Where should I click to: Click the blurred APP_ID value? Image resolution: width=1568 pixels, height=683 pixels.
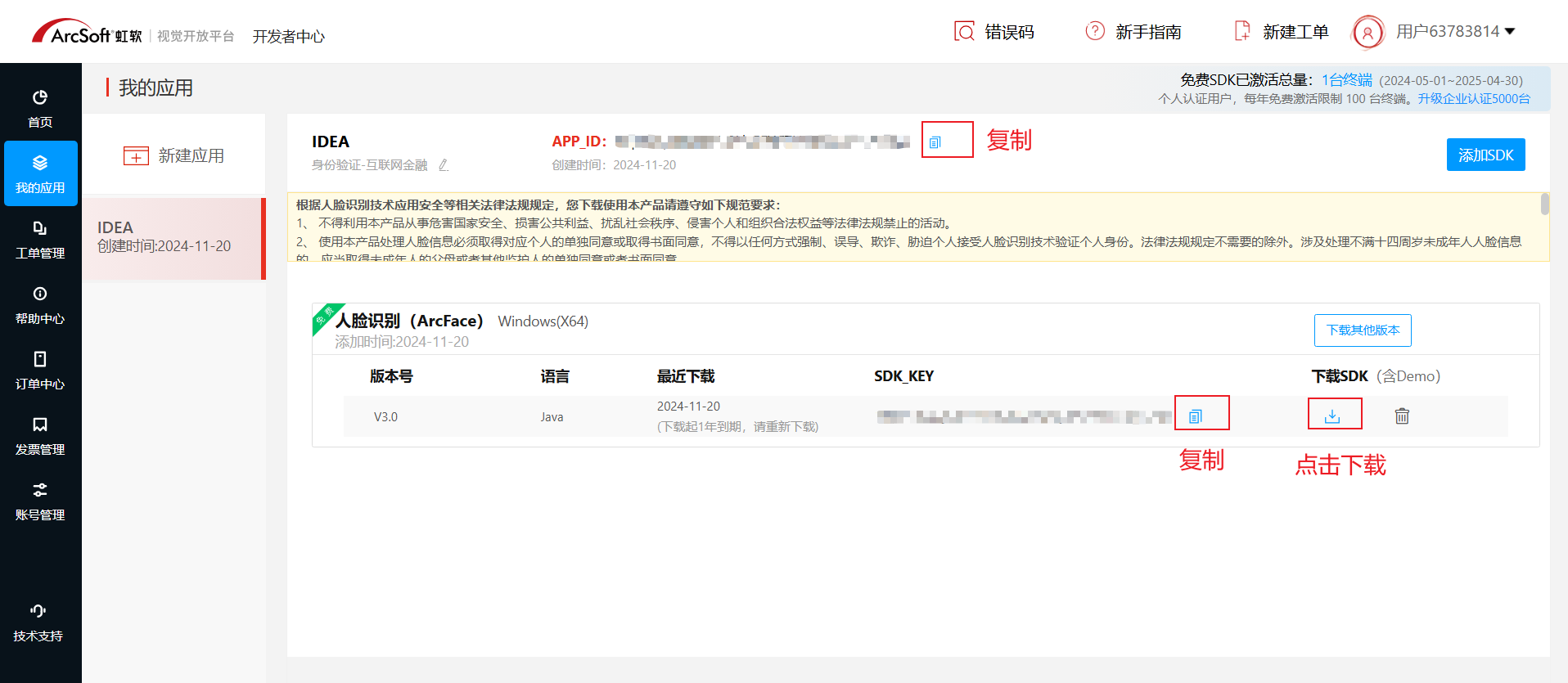click(762, 142)
